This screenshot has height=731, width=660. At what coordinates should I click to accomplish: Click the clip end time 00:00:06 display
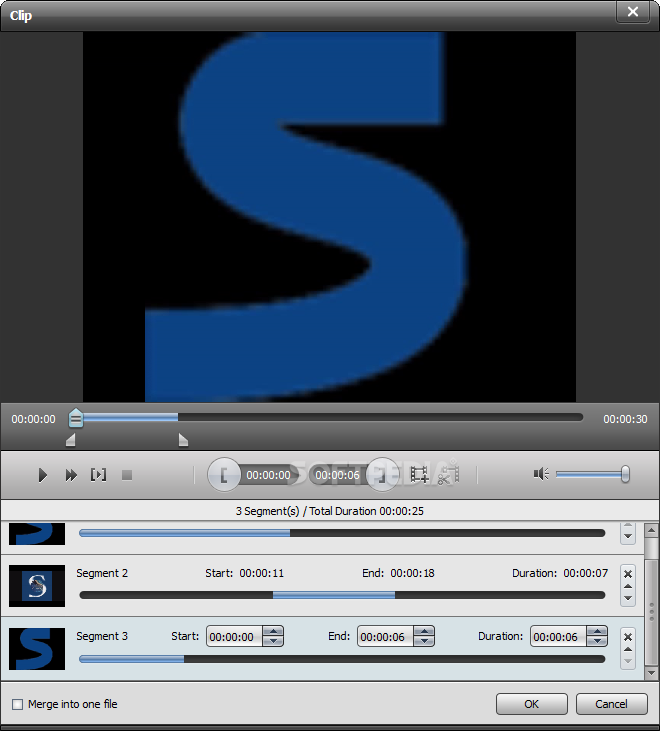click(x=337, y=475)
